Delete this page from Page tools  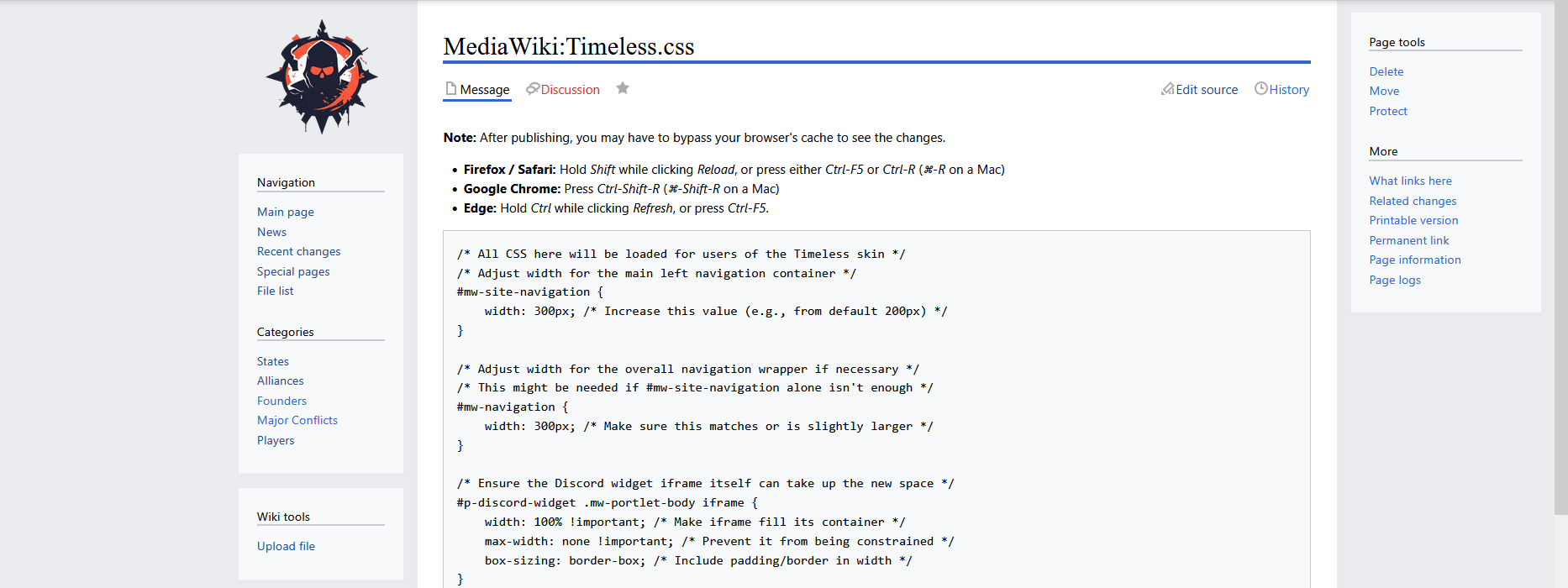click(x=1386, y=71)
